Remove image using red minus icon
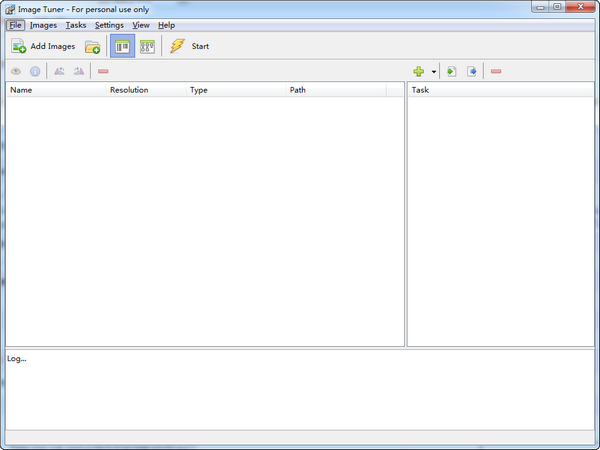The height and width of the screenshot is (450, 600). tap(103, 71)
